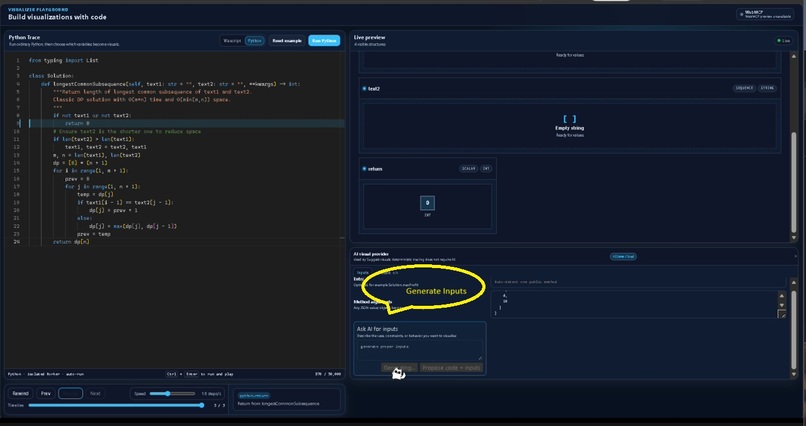806x426 pixels.
Task: Click the SEQUENCE tag on text2 card
Action: pyautogui.click(x=744, y=88)
